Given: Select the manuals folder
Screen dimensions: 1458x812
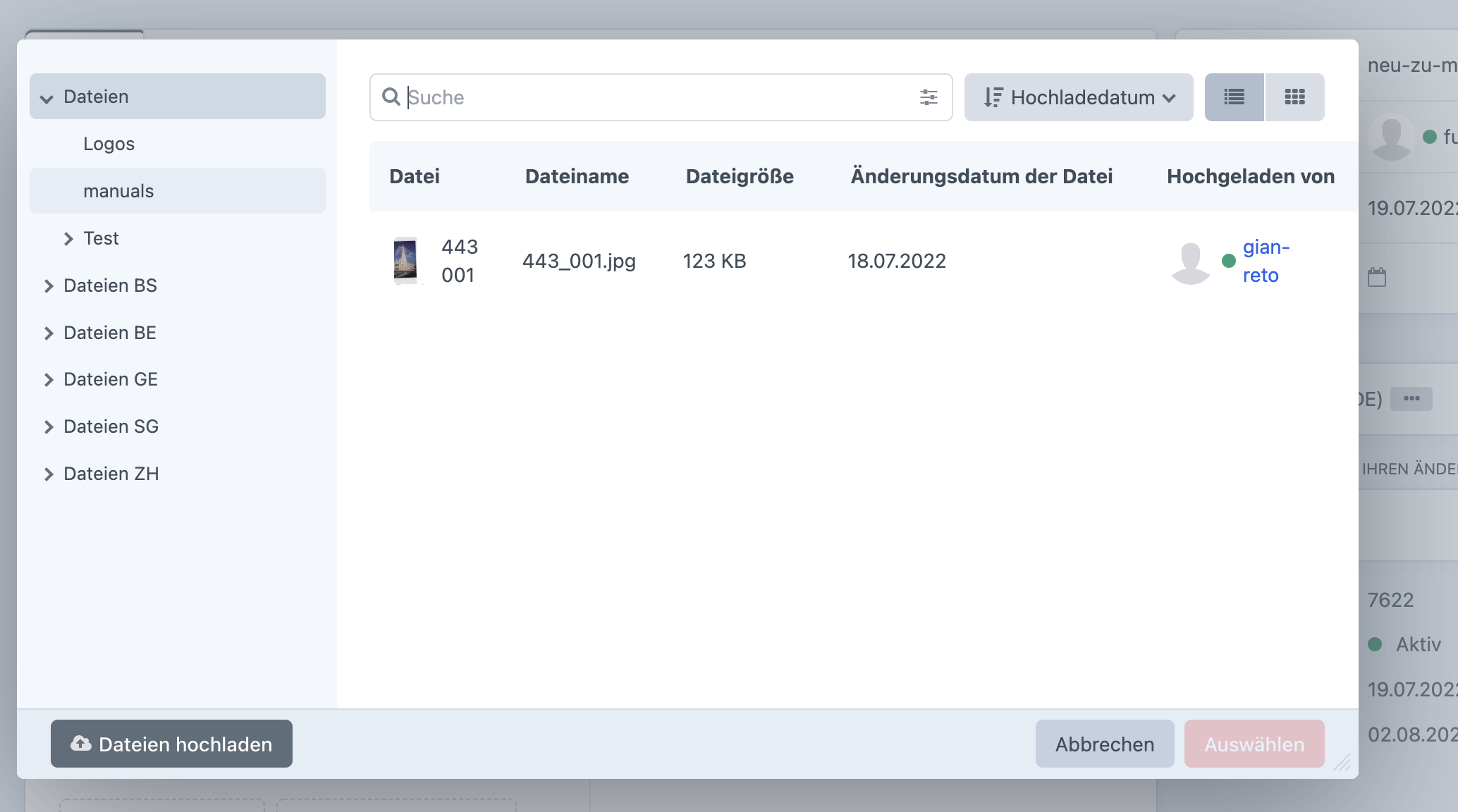Looking at the screenshot, I should point(118,190).
